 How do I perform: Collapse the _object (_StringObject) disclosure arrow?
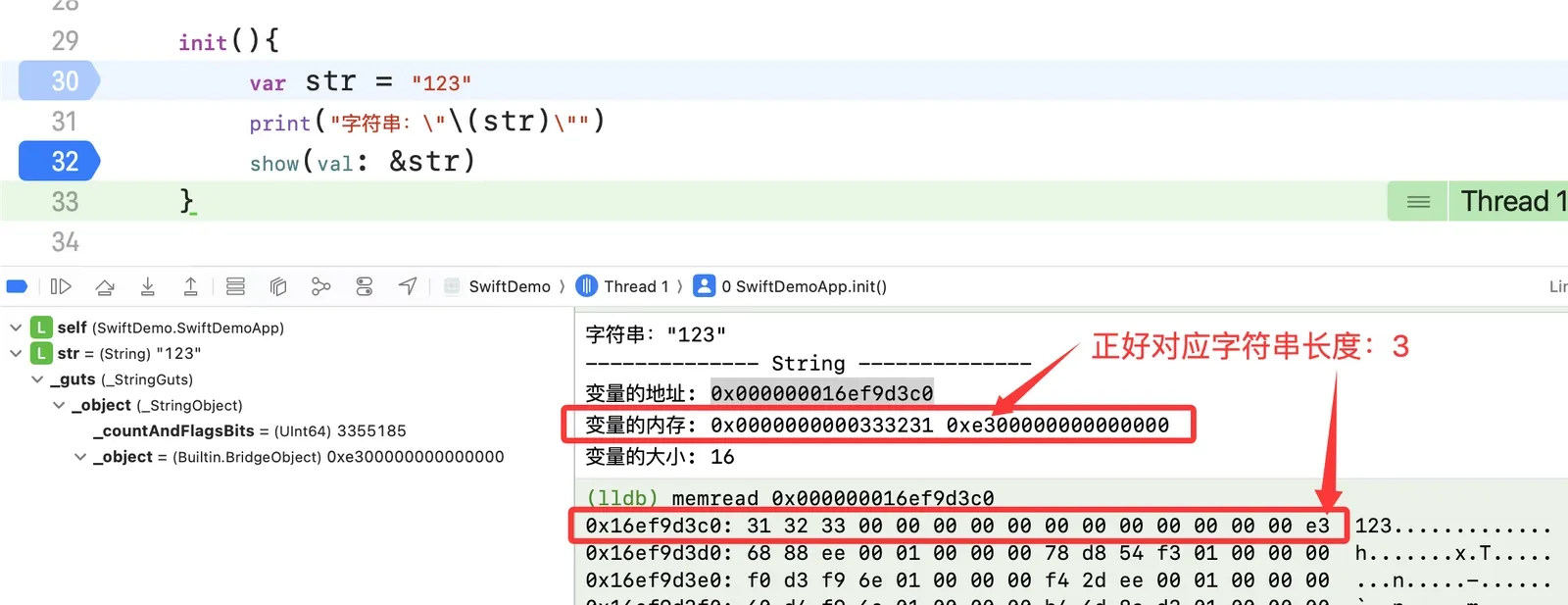[x=59, y=405]
